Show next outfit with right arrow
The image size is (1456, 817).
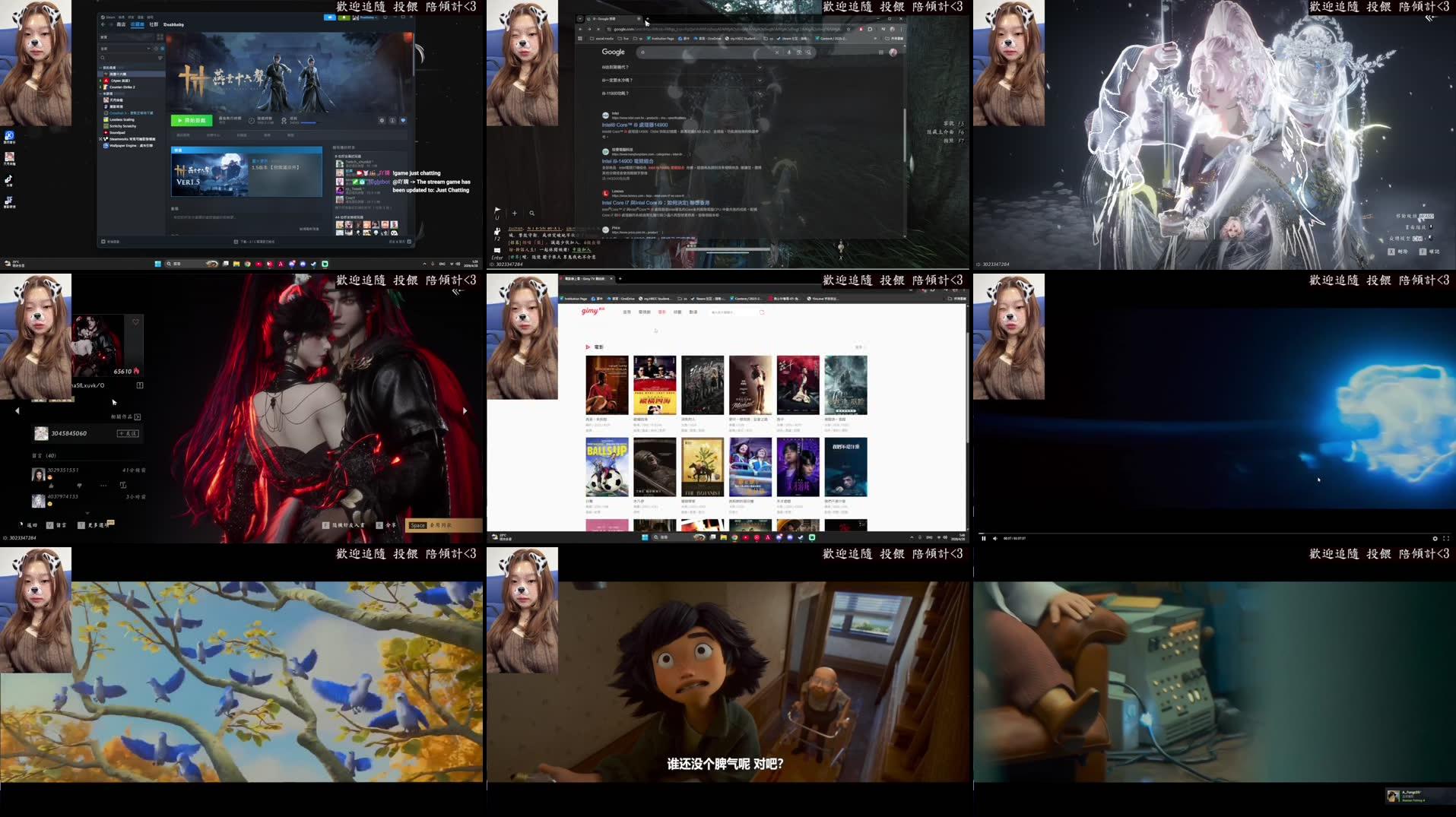[x=465, y=410]
